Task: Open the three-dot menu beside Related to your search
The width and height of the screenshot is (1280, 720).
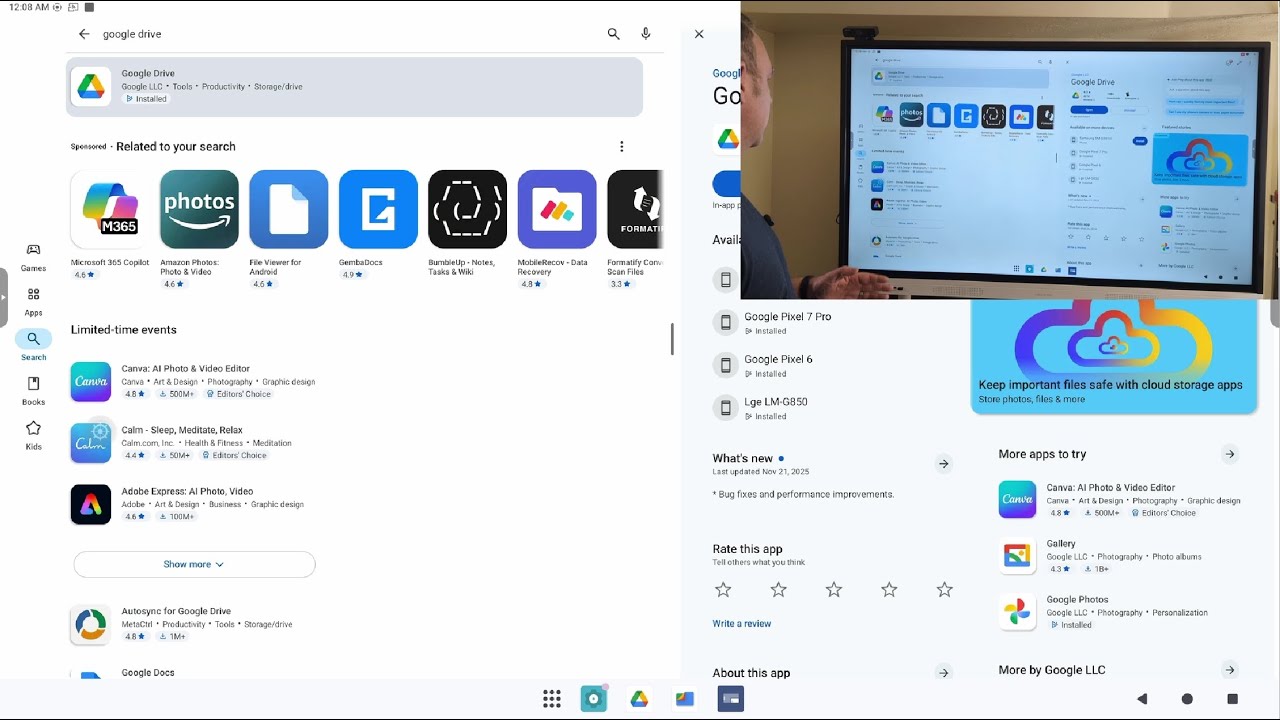Action: tap(622, 146)
